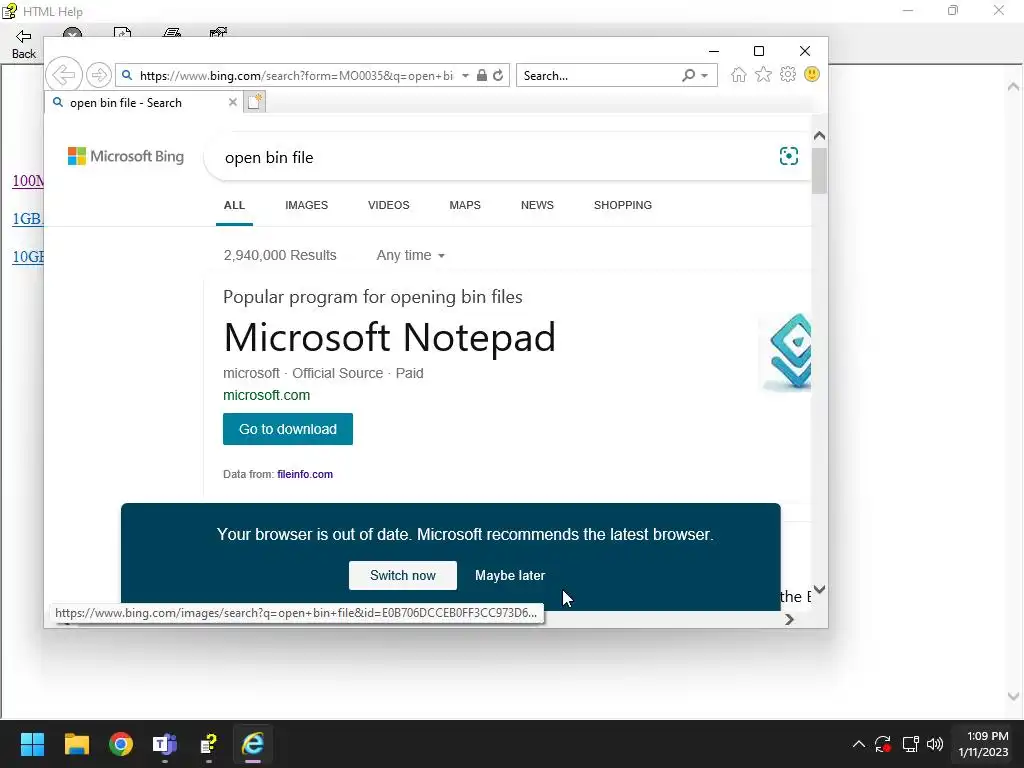1024x768 pixels.
Task: Click the volume speaker tray icon
Action: coord(935,744)
